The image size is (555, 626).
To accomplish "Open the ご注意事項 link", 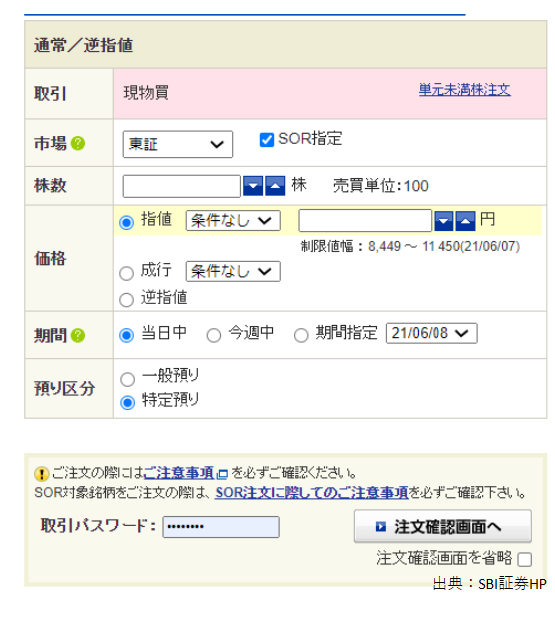I will click(x=179, y=473).
